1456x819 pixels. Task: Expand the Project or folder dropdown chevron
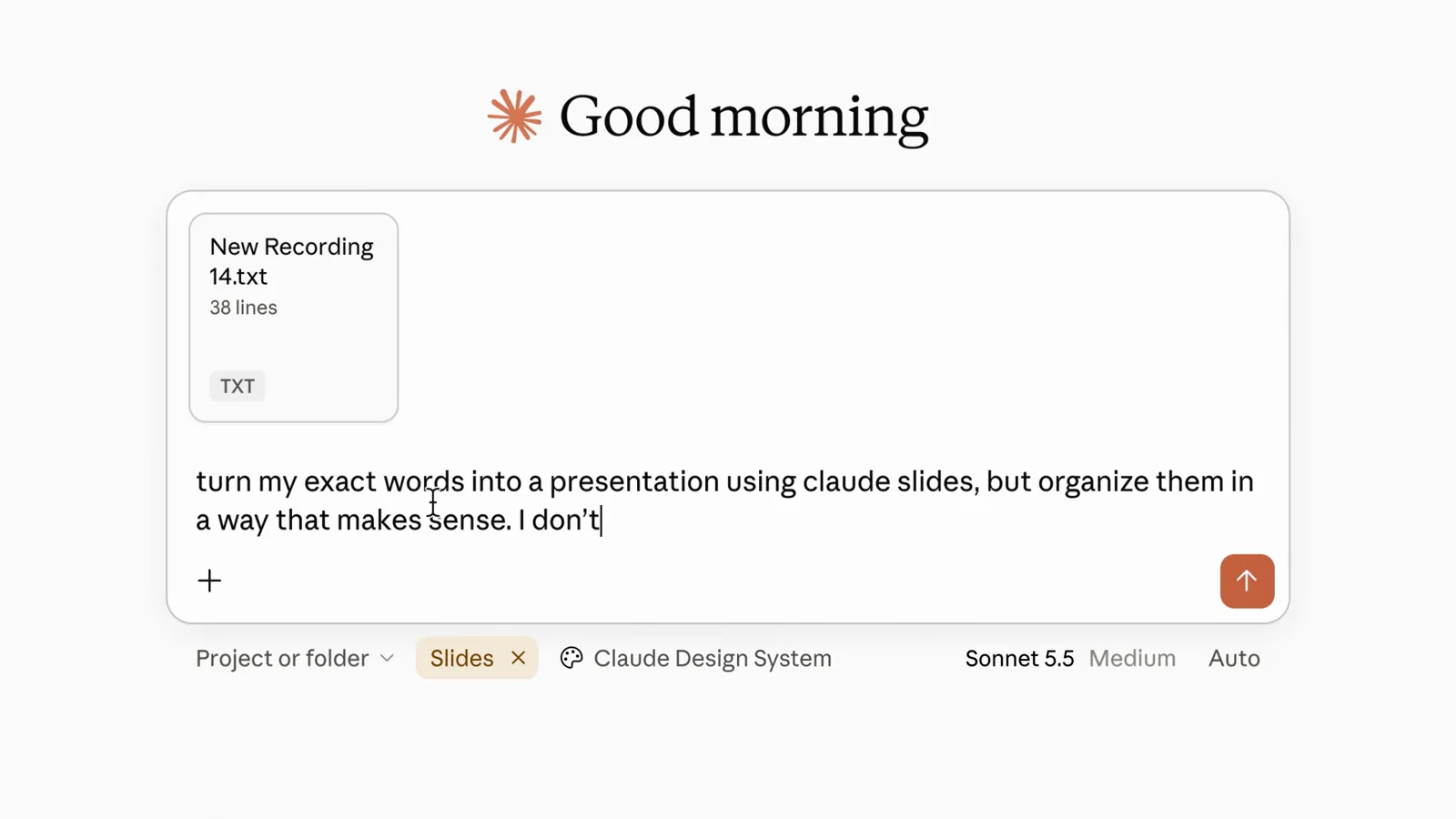pyautogui.click(x=387, y=658)
